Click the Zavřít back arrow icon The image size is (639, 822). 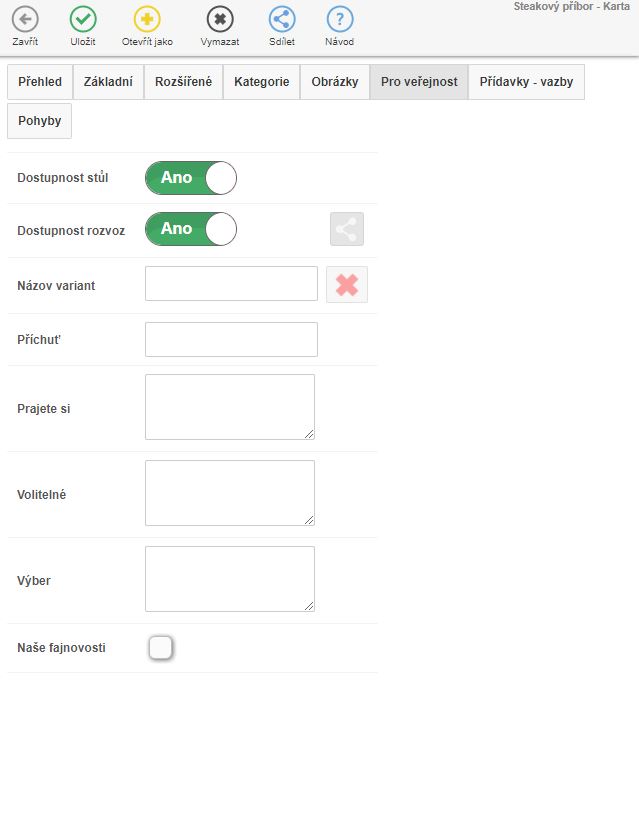25,19
